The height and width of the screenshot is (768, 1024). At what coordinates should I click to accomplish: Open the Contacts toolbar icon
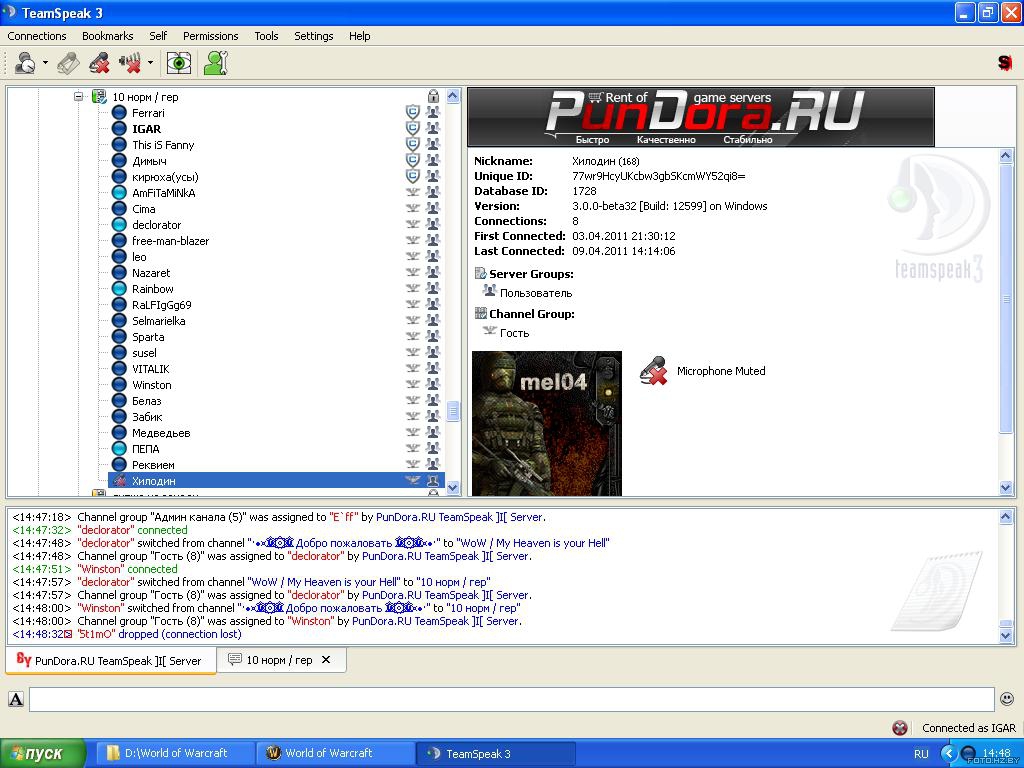[216, 63]
